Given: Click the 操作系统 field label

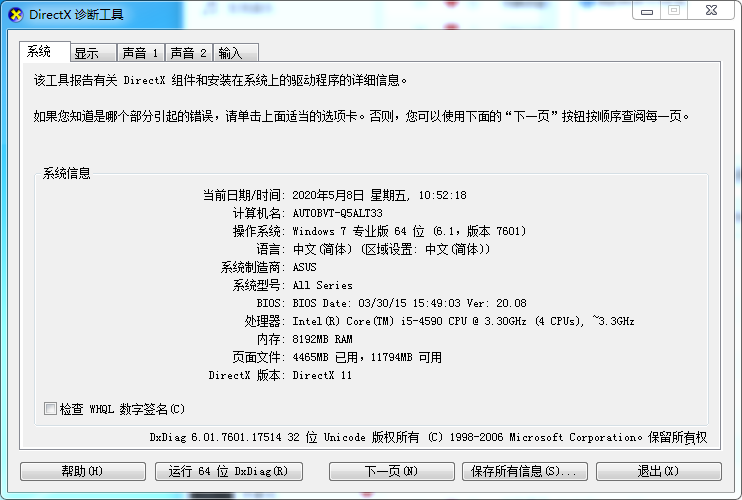Looking at the screenshot, I should click(259, 231).
